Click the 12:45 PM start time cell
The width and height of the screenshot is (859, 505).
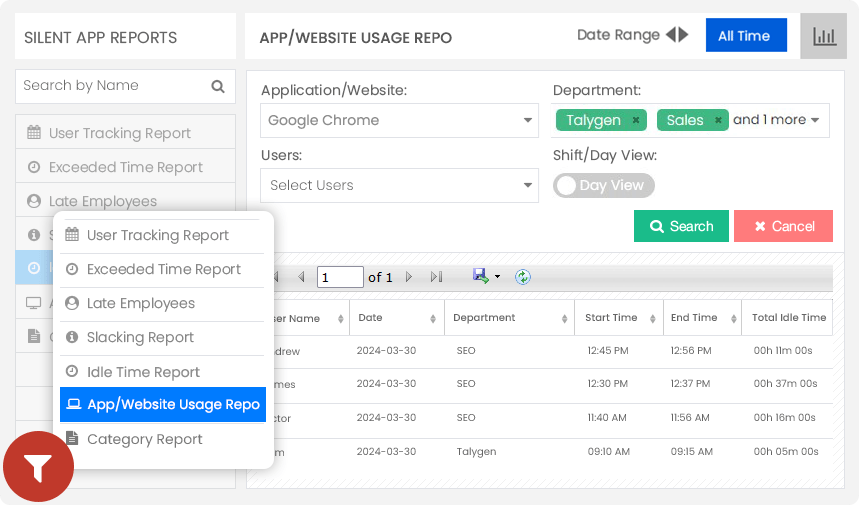coord(608,351)
